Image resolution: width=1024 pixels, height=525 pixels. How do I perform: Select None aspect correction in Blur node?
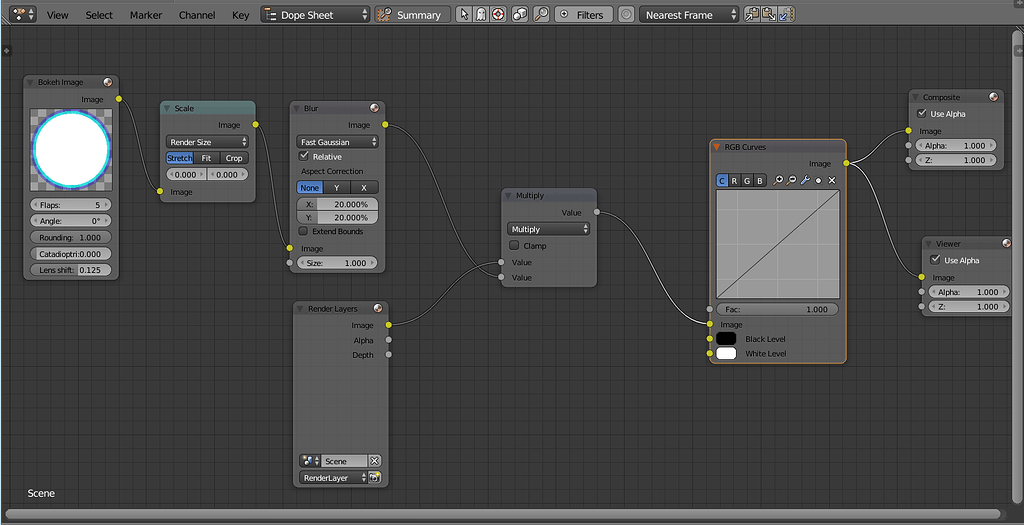point(310,187)
